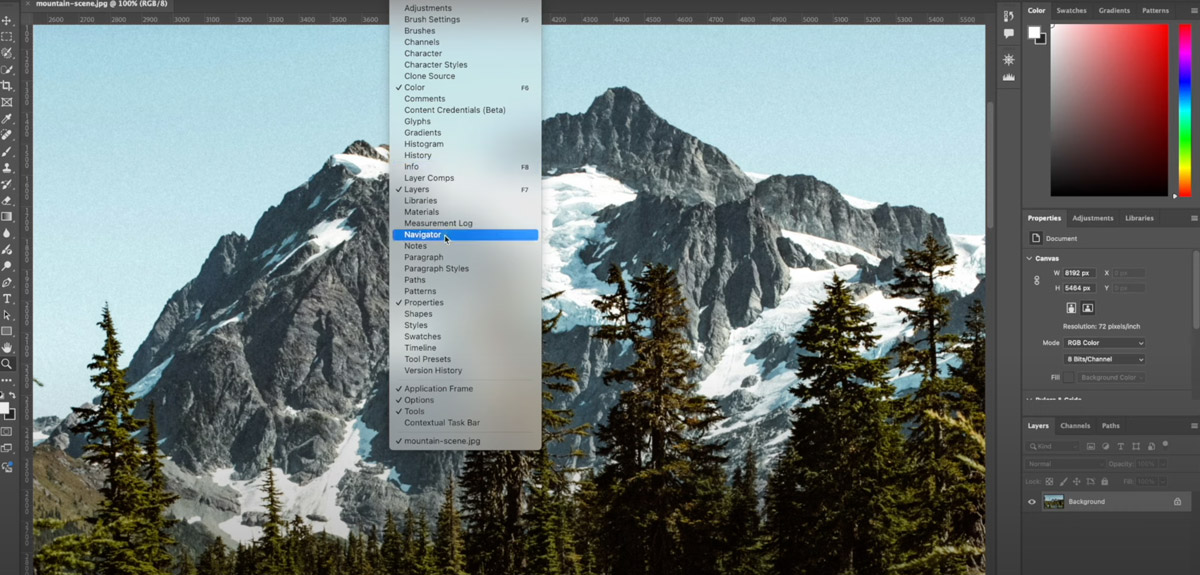1200x575 pixels.
Task: Uncheck Properties in the Window menu
Action: click(464, 303)
